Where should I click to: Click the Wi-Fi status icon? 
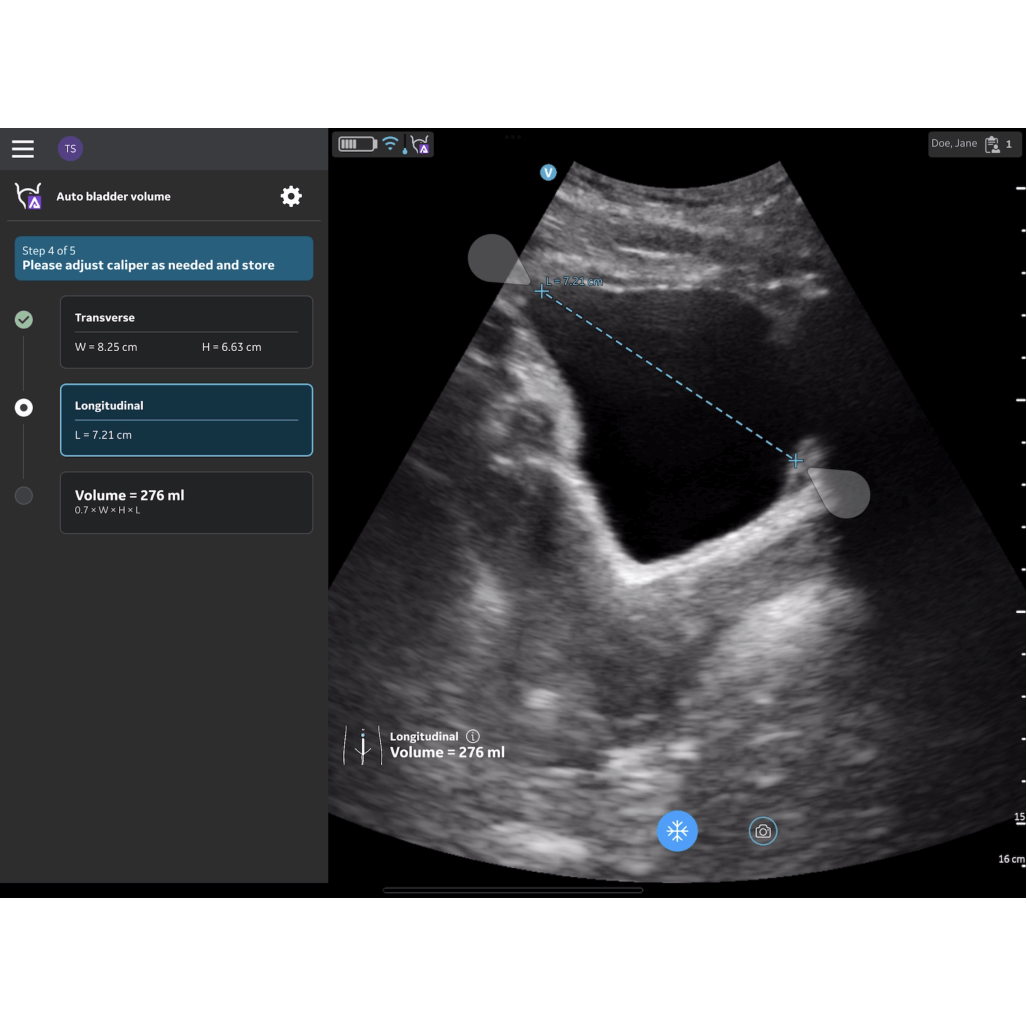389,143
